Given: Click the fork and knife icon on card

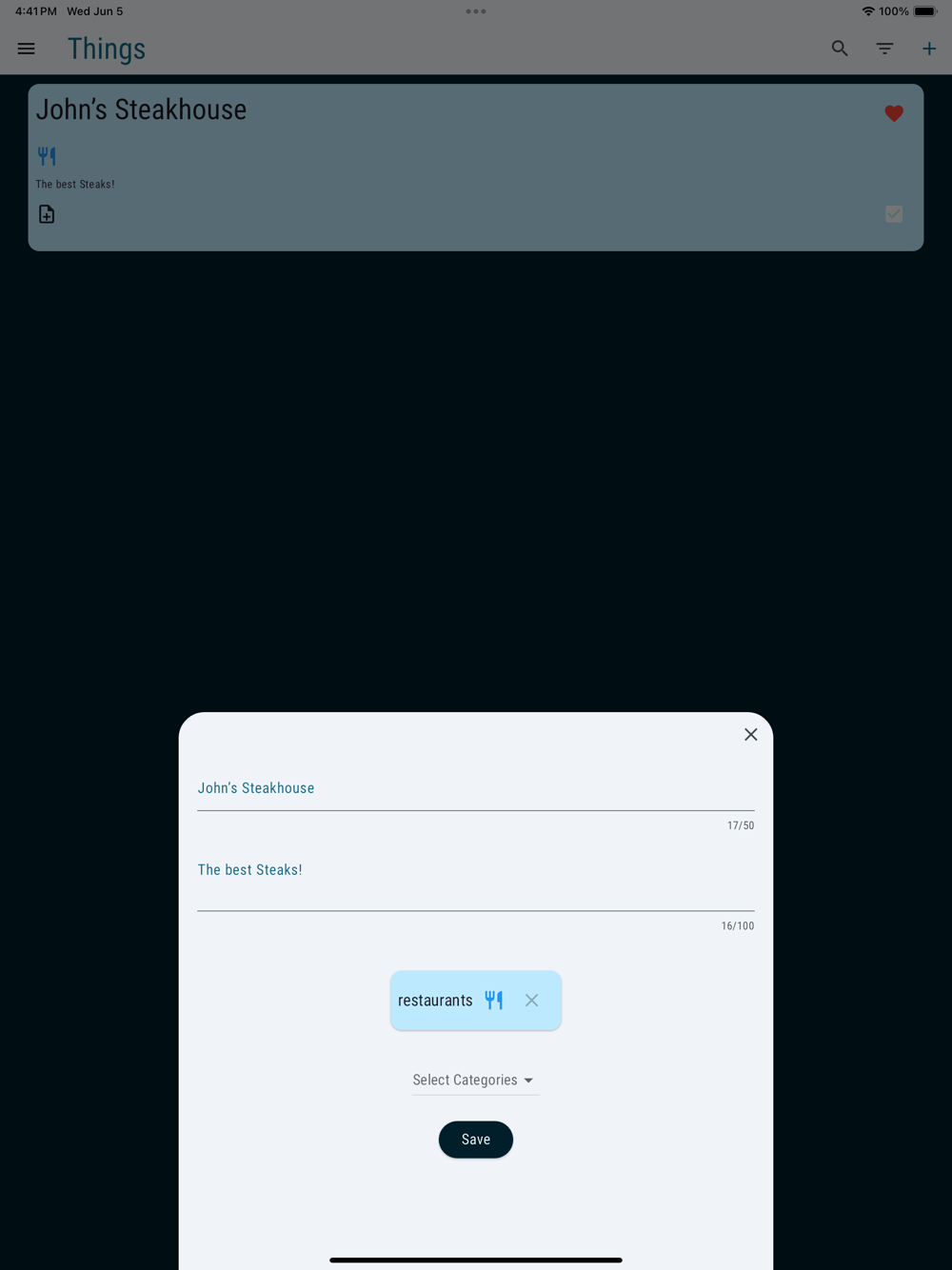Looking at the screenshot, I should 47,156.
